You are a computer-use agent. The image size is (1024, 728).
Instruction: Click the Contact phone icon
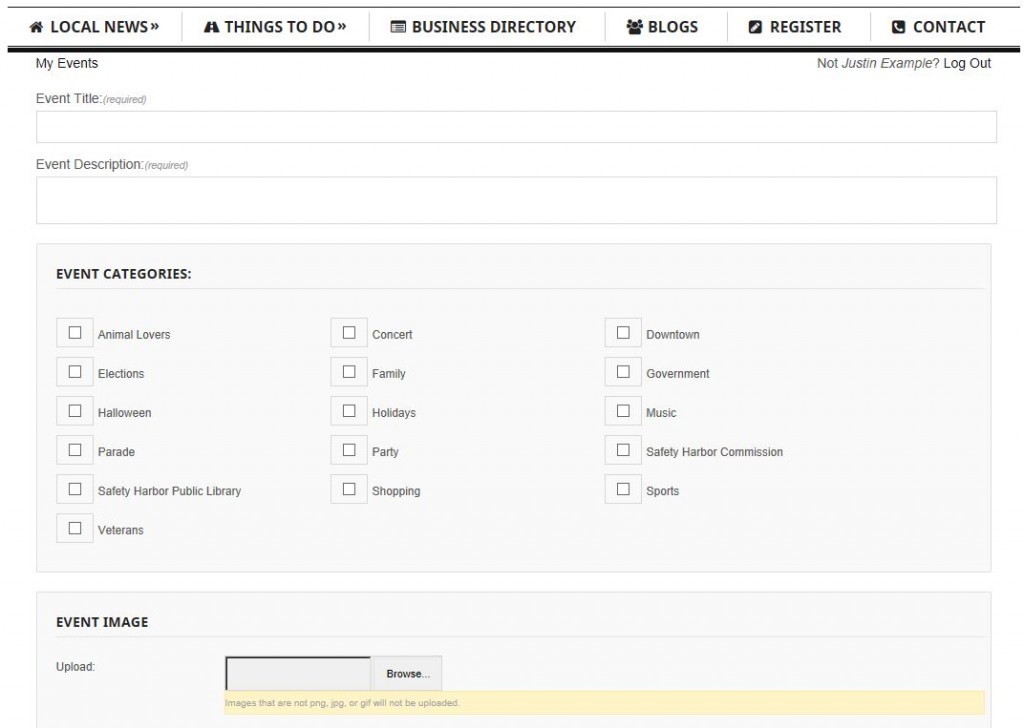898,27
